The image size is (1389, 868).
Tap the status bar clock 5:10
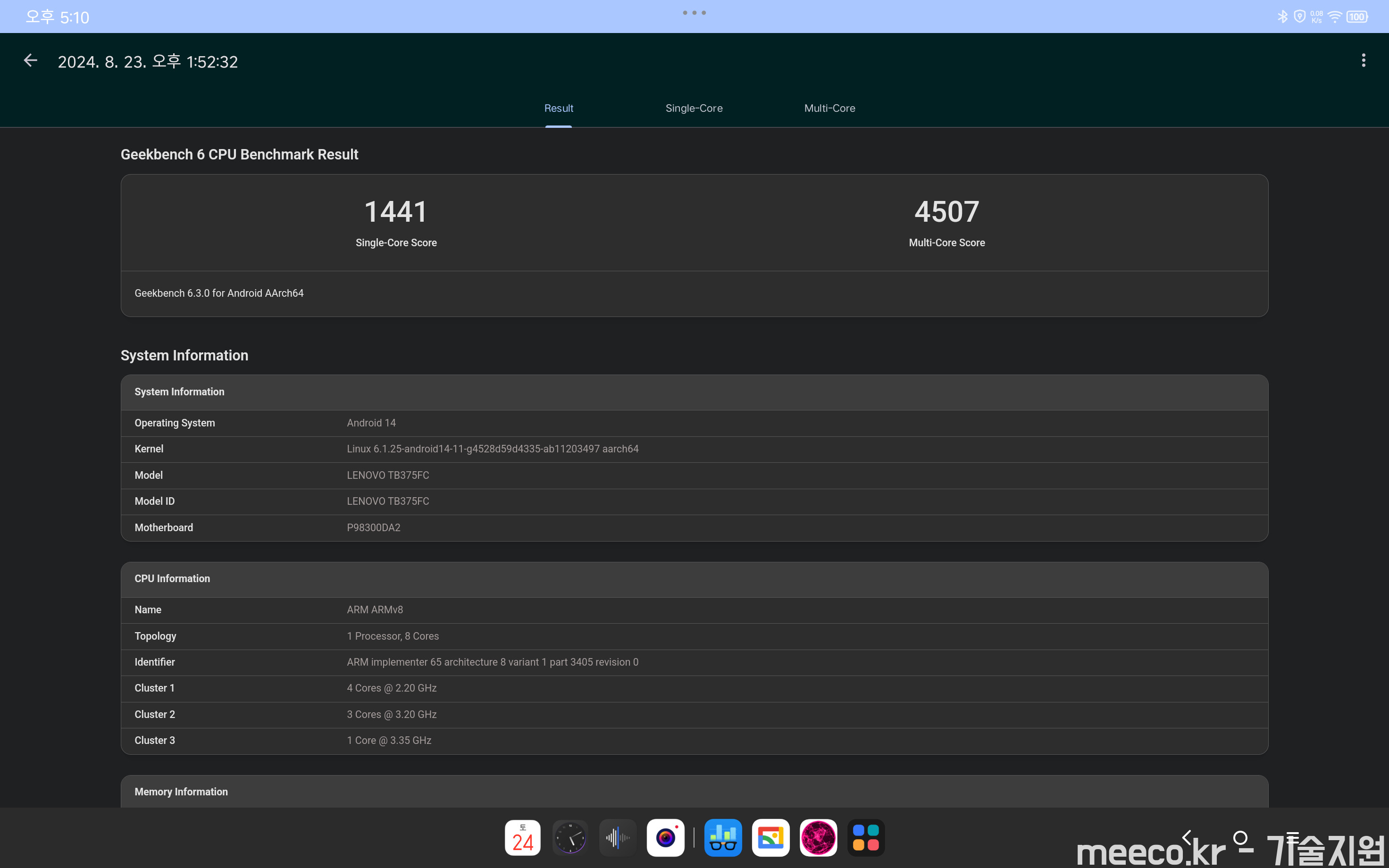pos(58,17)
